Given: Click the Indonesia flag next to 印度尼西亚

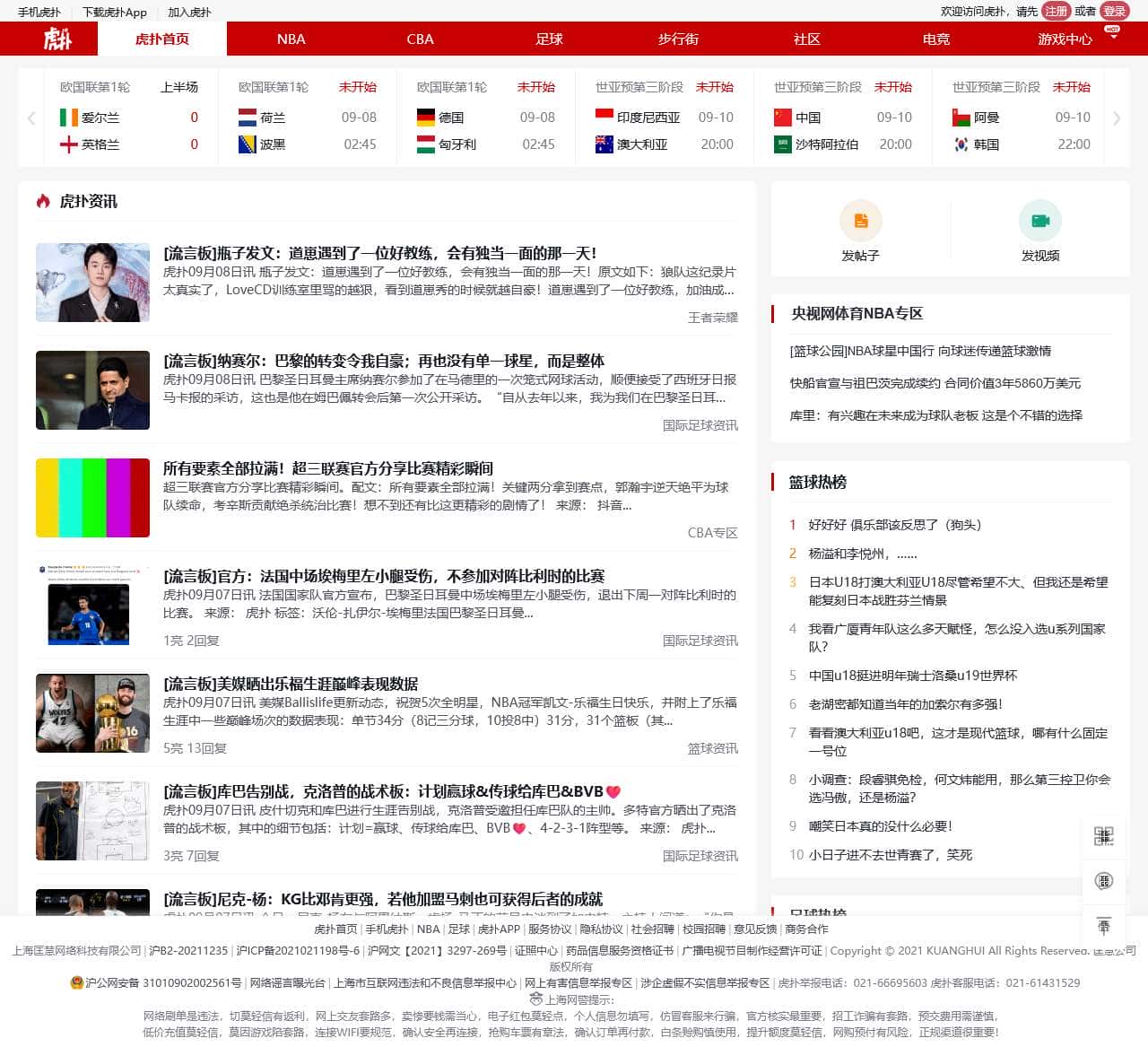Looking at the screenshot, I should point(604,118).
